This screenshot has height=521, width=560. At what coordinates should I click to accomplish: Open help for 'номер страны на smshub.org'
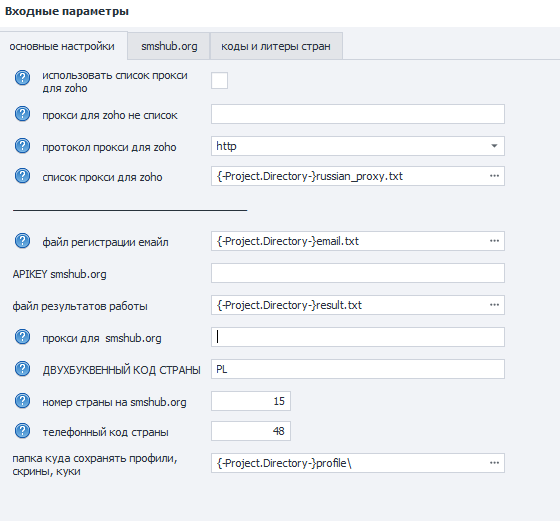coord(22,401)
